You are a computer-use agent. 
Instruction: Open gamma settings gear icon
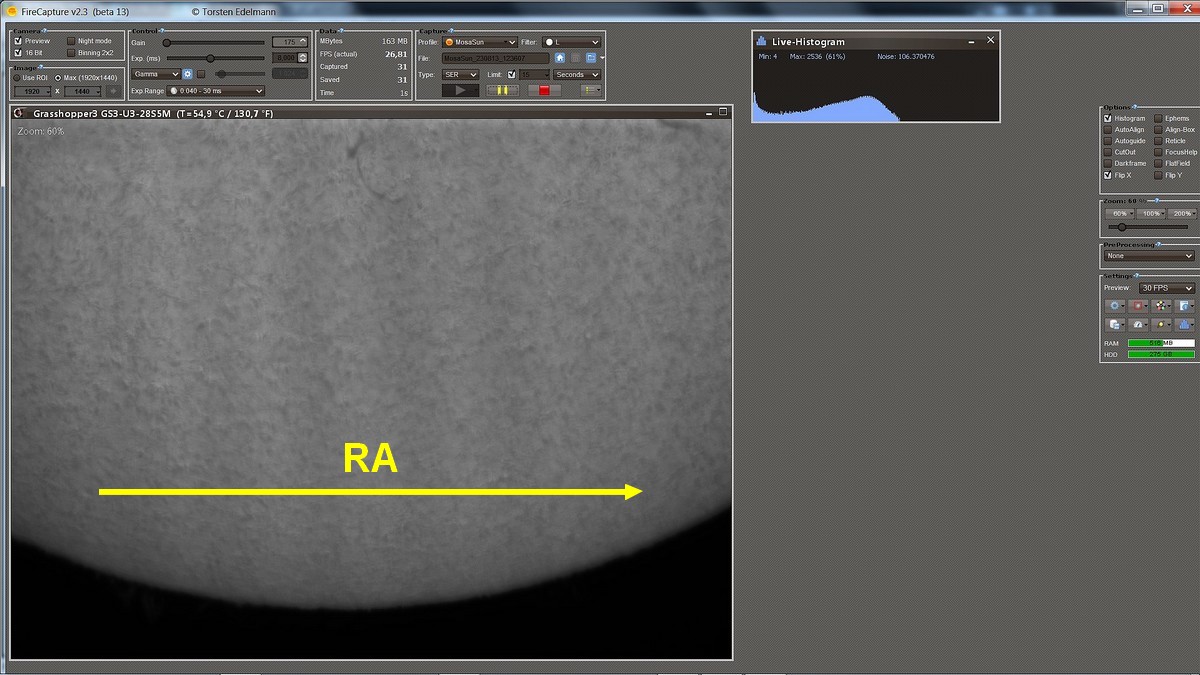coord(187,74)
